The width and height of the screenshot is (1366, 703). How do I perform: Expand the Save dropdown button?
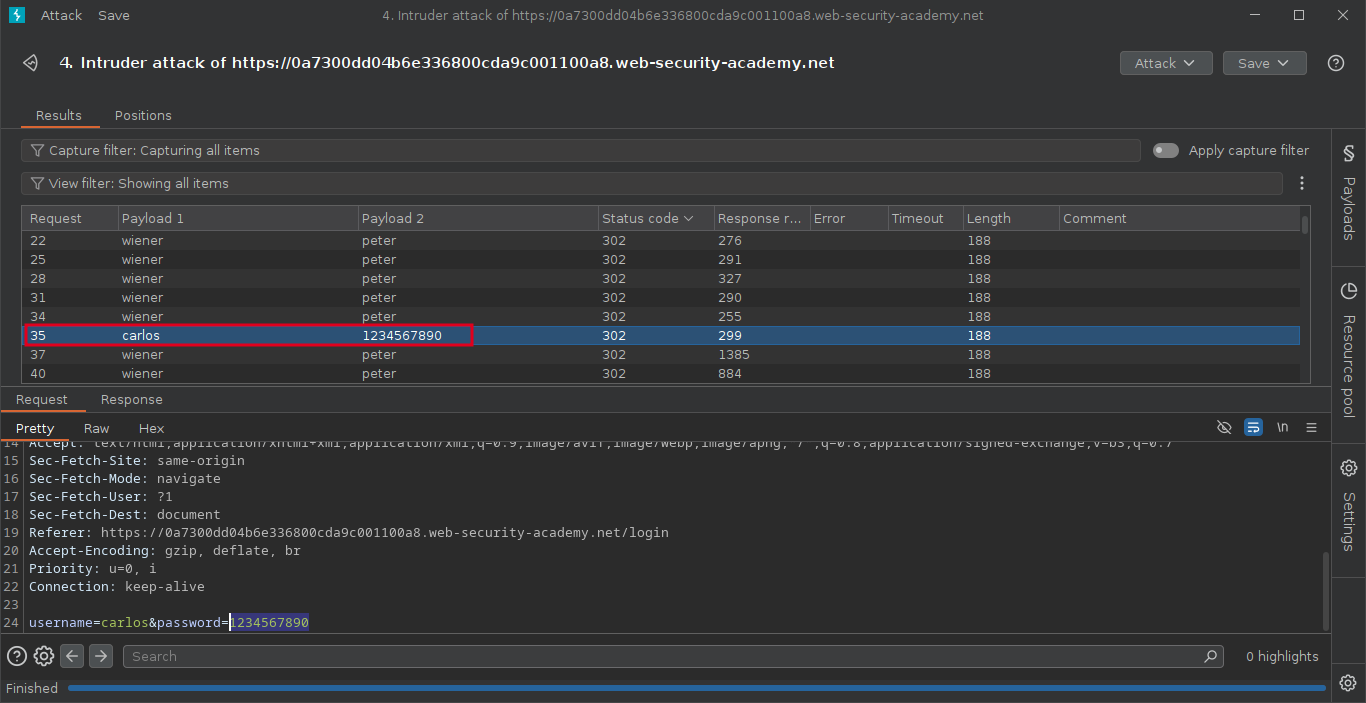click(x=1264, y=63)
